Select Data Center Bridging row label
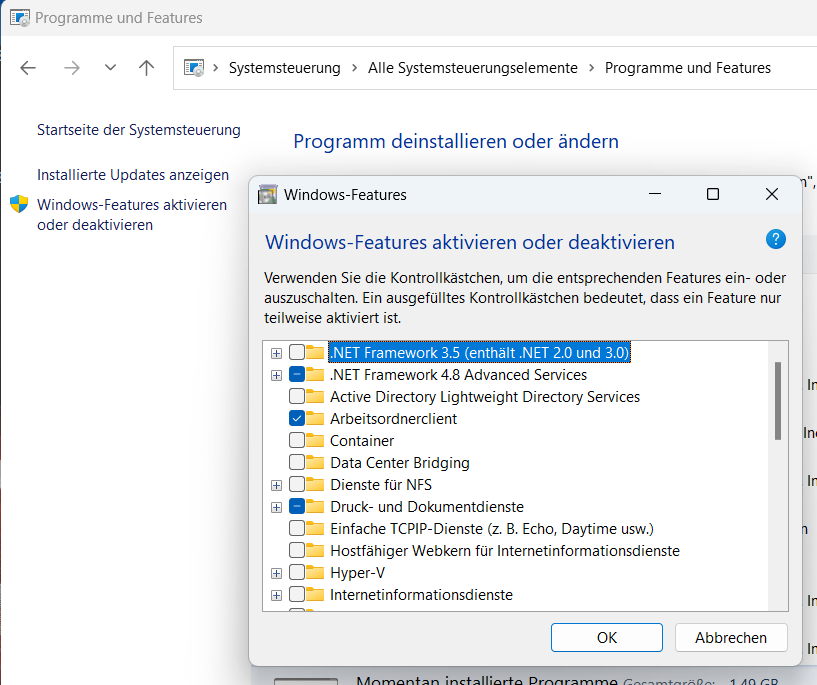The height and width of the screenshot is (685, 817). [400, 463]
